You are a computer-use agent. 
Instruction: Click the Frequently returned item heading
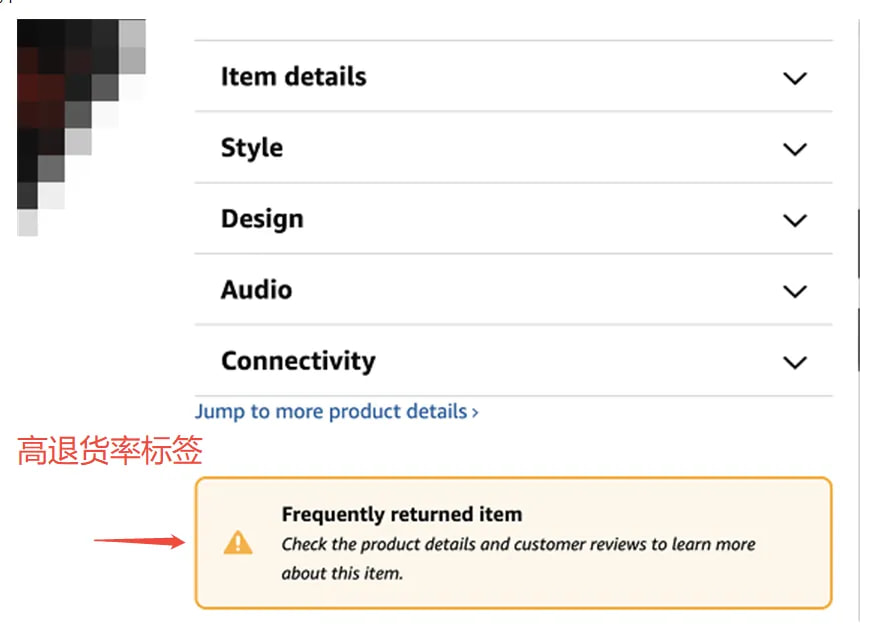click(x=403, y=513)
